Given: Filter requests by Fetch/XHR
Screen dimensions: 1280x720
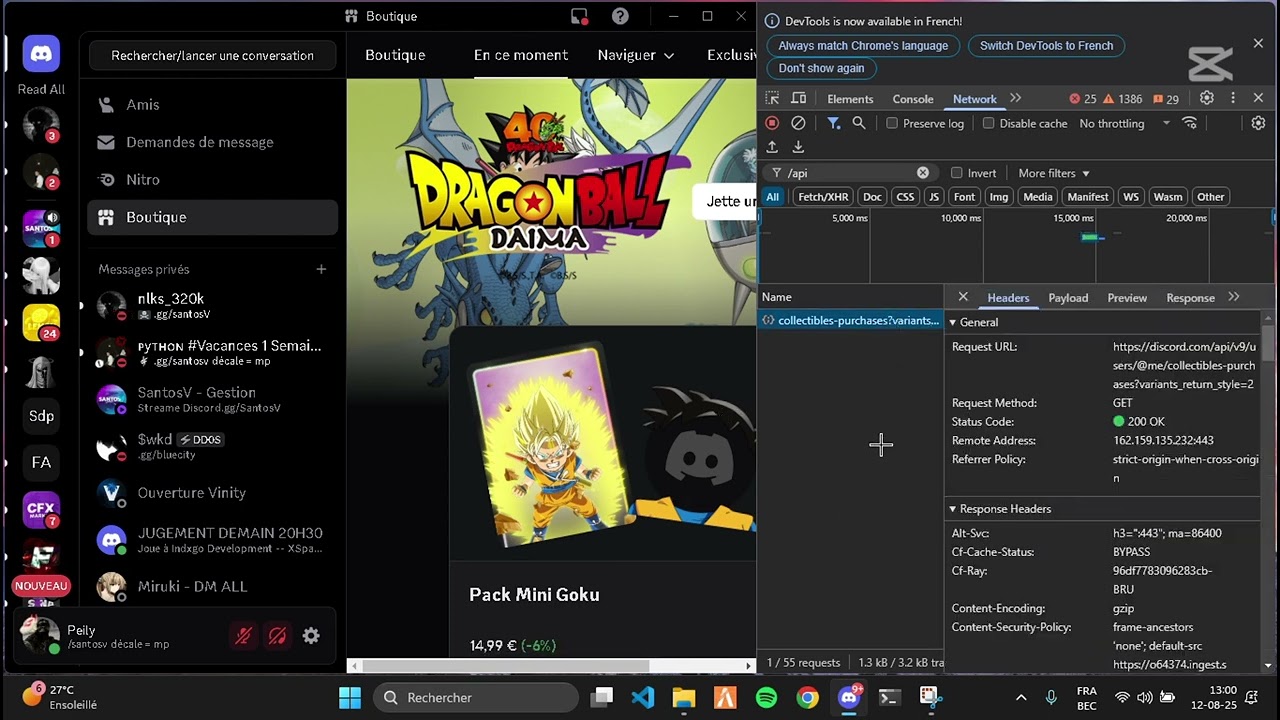Looking at the screenshot, I should (823, 197).
